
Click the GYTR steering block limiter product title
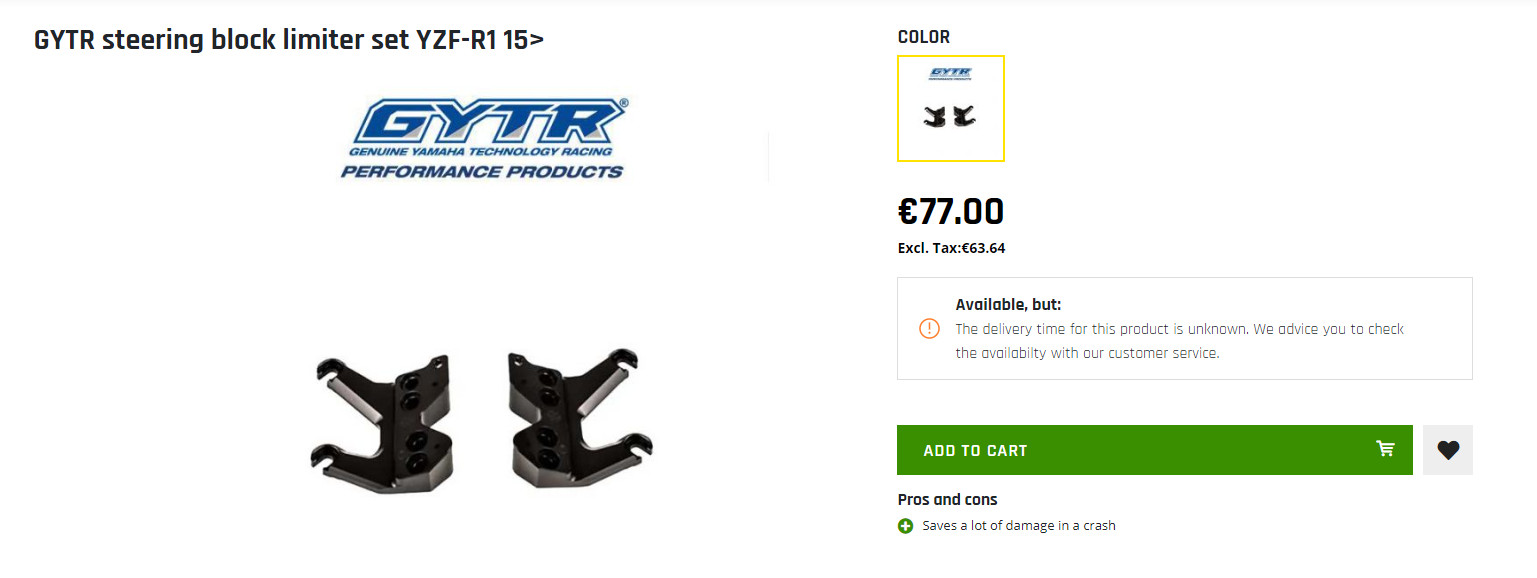[x=289, y=40]
